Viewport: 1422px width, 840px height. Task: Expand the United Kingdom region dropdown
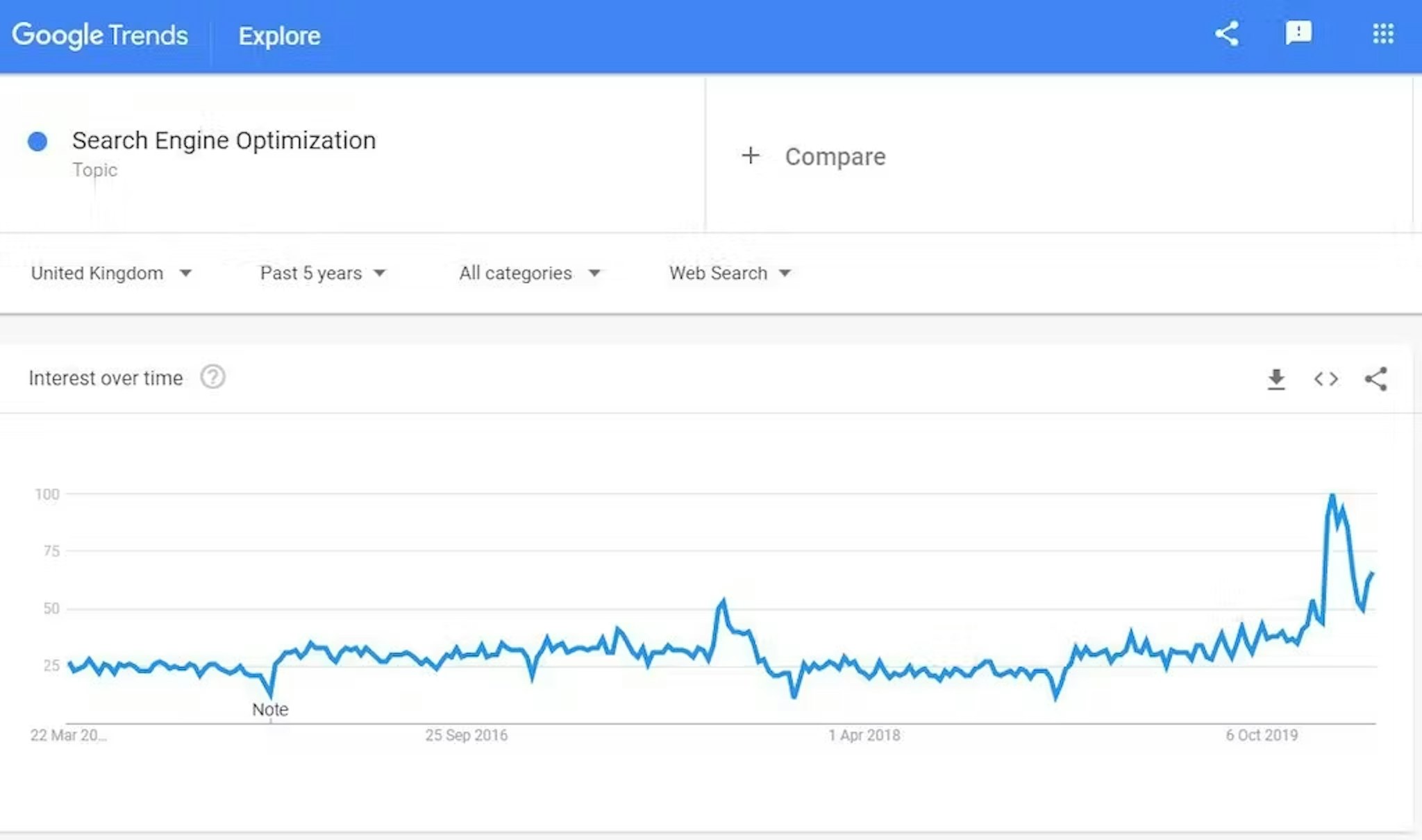[111, 273]
